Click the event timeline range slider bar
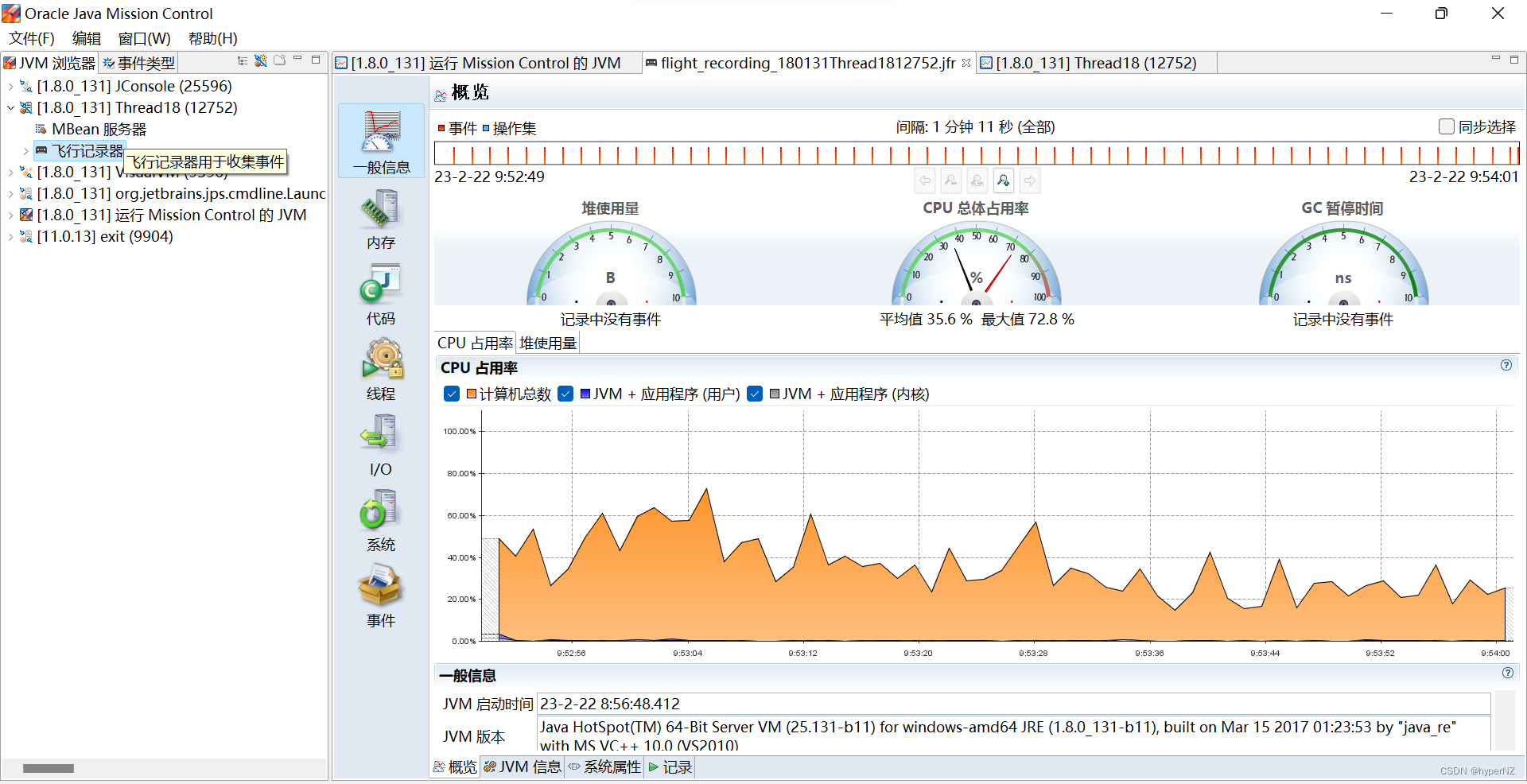 click(977, 153)
